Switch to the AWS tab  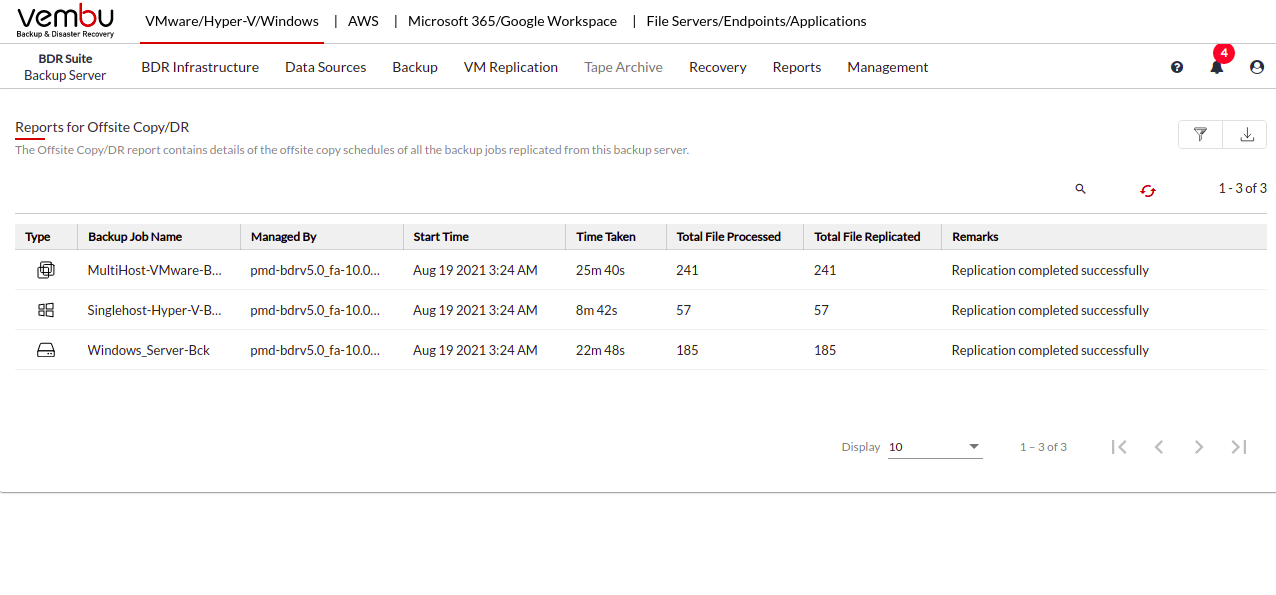tap(363, 21)
